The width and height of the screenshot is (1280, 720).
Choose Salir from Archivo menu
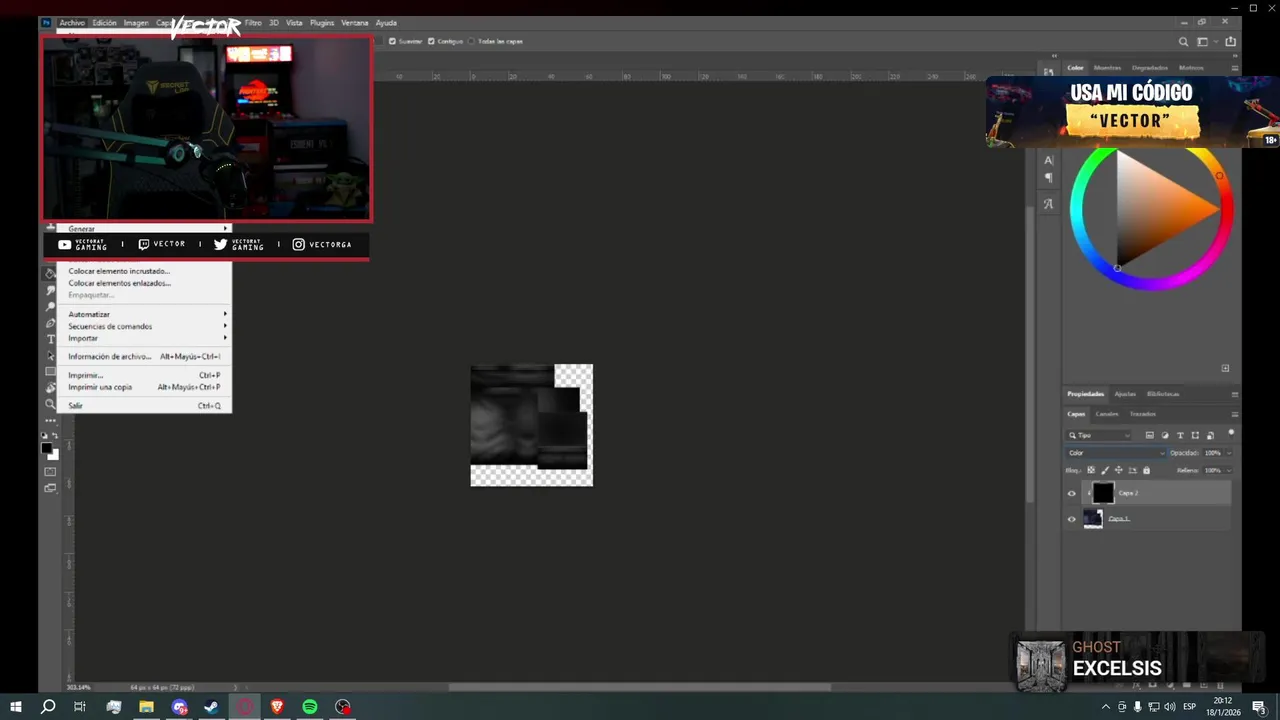pos(144,406)
